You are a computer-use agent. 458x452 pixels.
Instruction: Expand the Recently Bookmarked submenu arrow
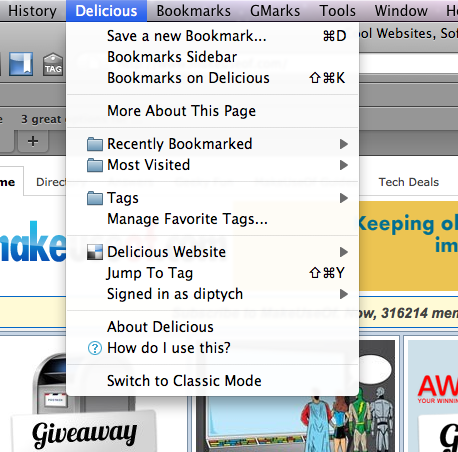(x=344, y=144)
